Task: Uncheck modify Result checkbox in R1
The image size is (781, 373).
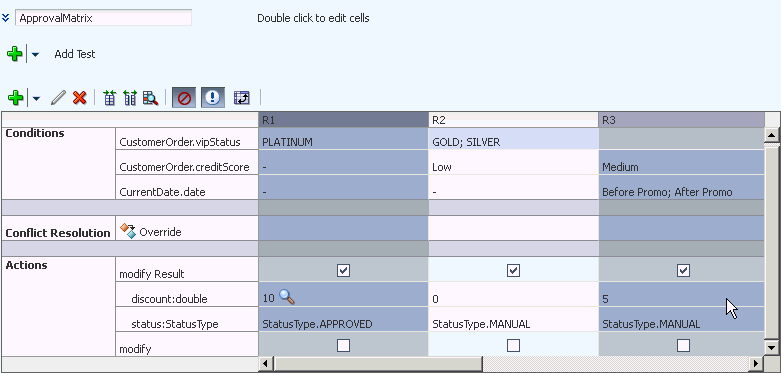Action: point(343,270)
